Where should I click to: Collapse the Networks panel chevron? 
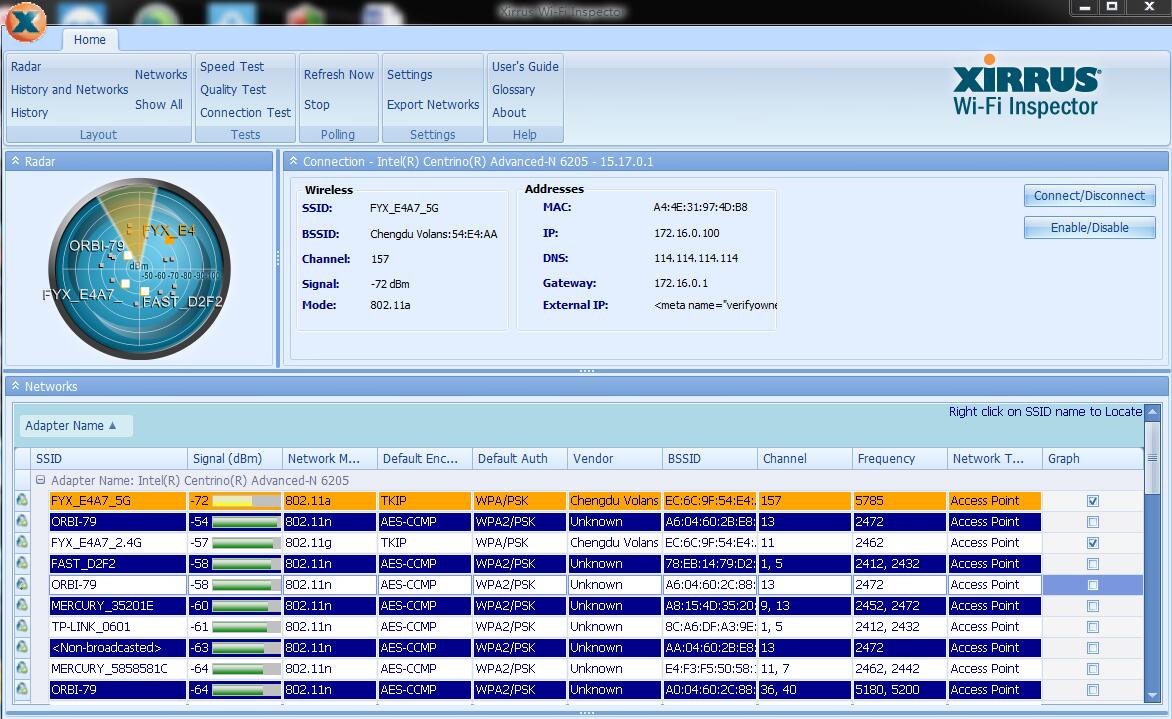[x=15, y=387]
